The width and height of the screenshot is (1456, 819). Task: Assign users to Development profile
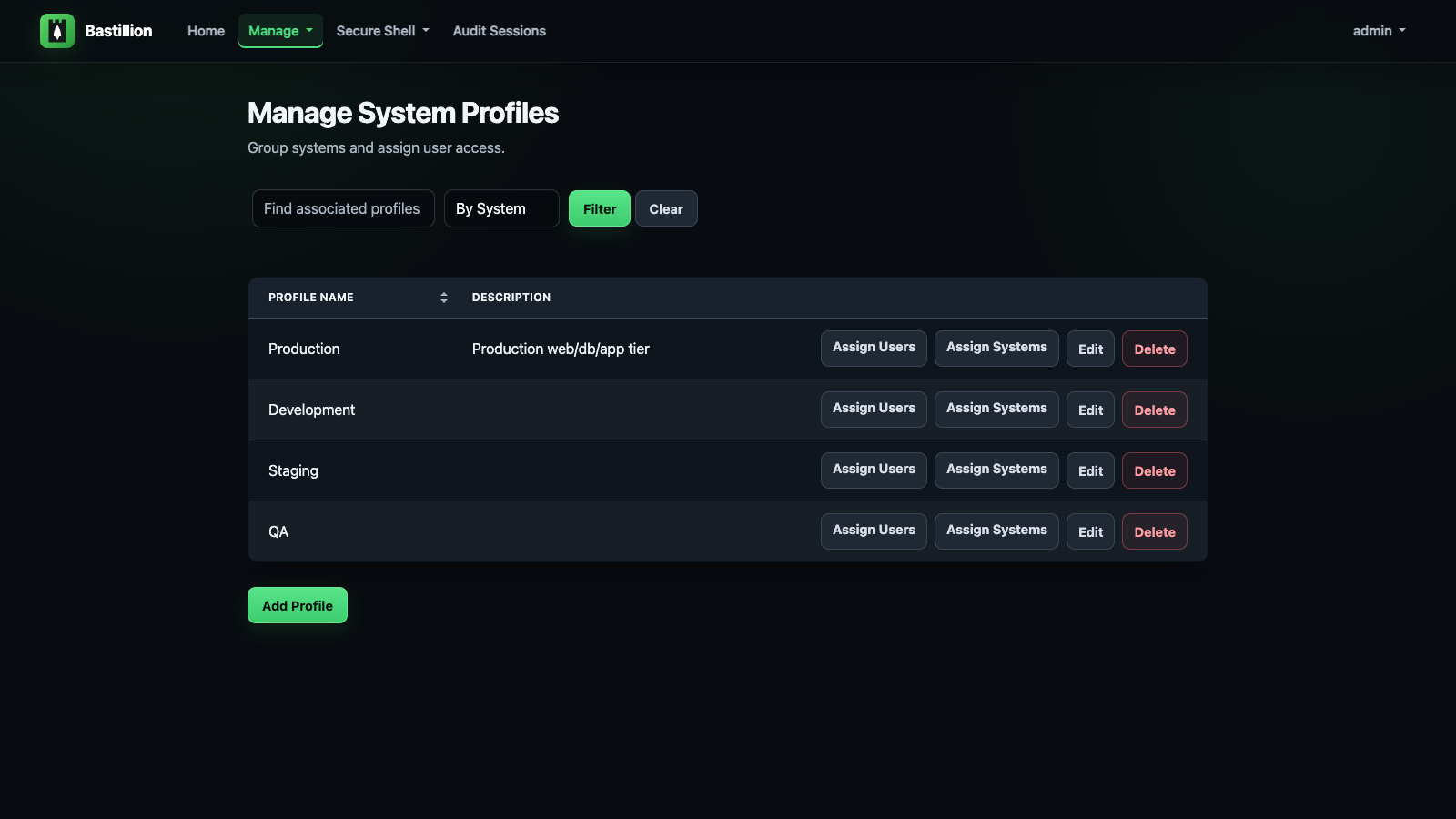(874, 409)
